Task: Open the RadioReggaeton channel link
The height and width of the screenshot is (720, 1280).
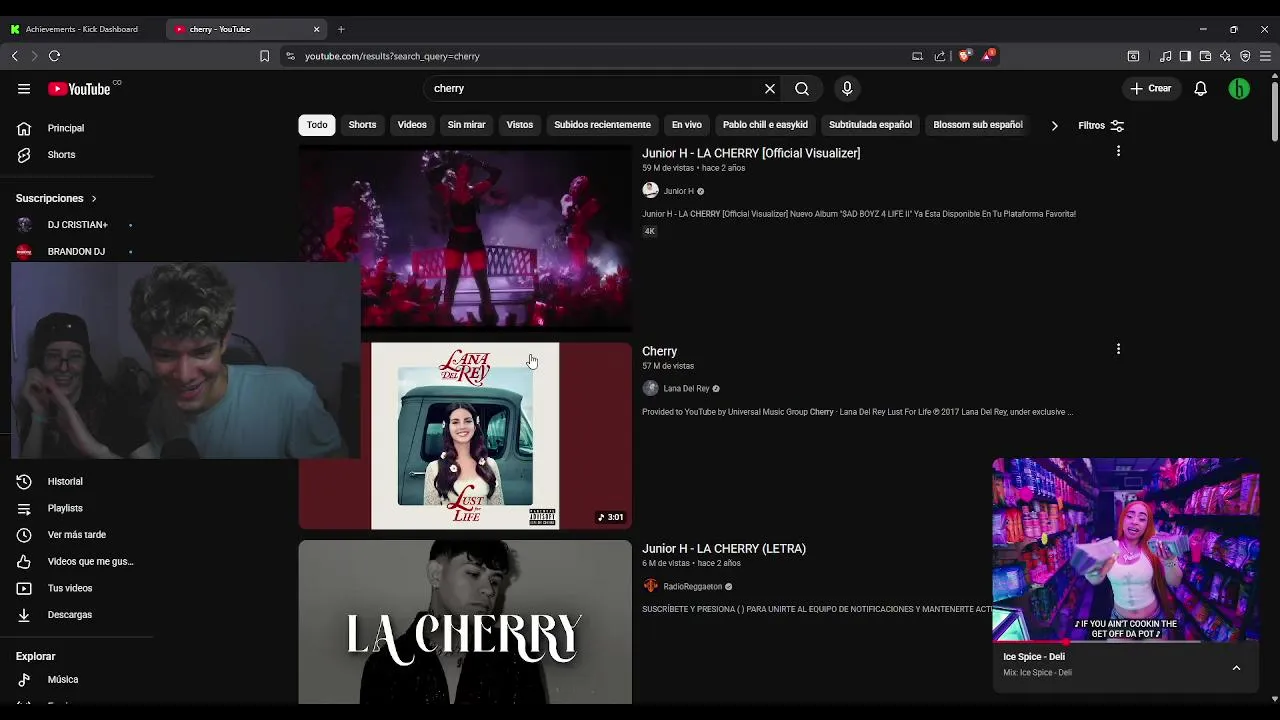Action: (692, 587)
